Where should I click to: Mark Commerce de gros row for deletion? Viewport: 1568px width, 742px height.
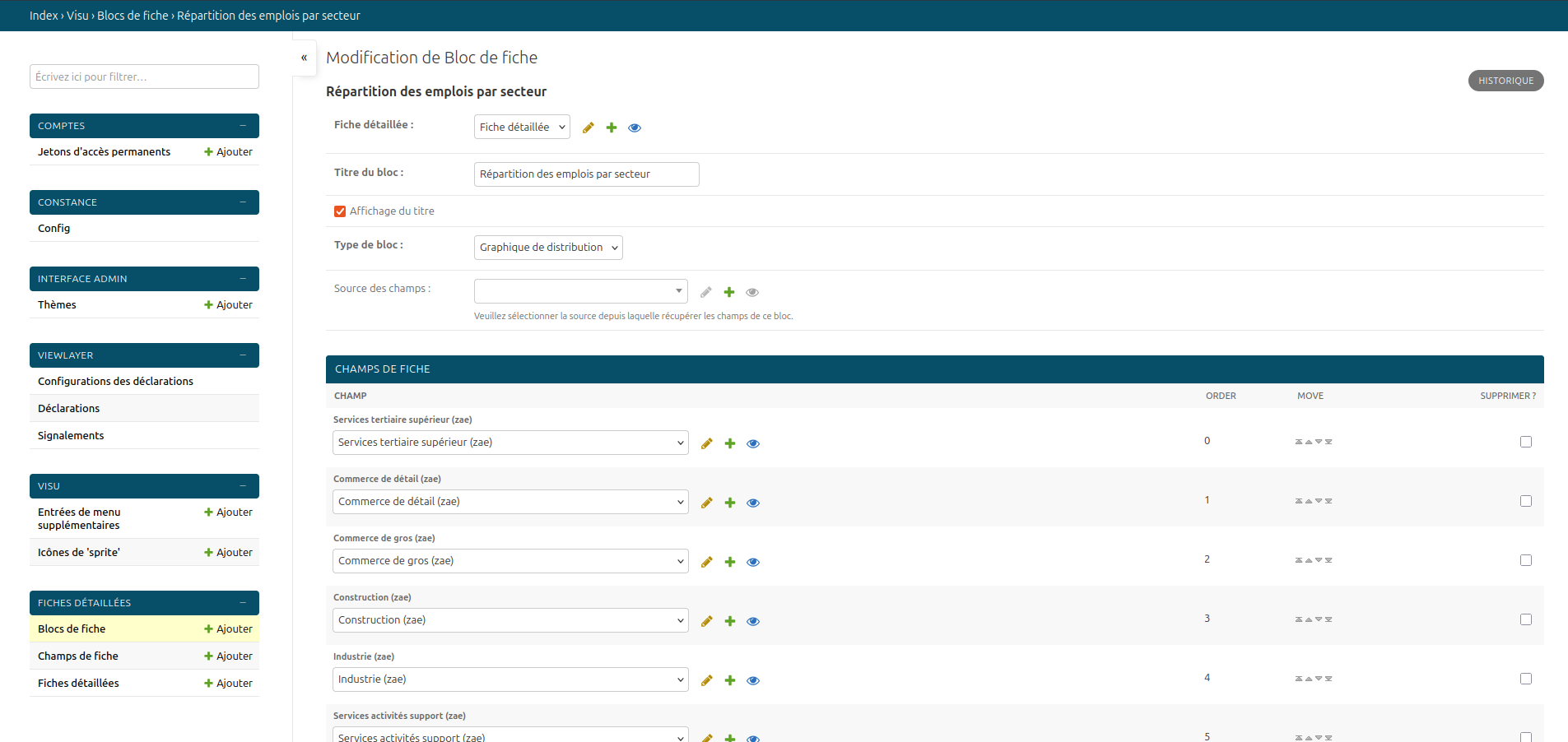coord(1526,560)
